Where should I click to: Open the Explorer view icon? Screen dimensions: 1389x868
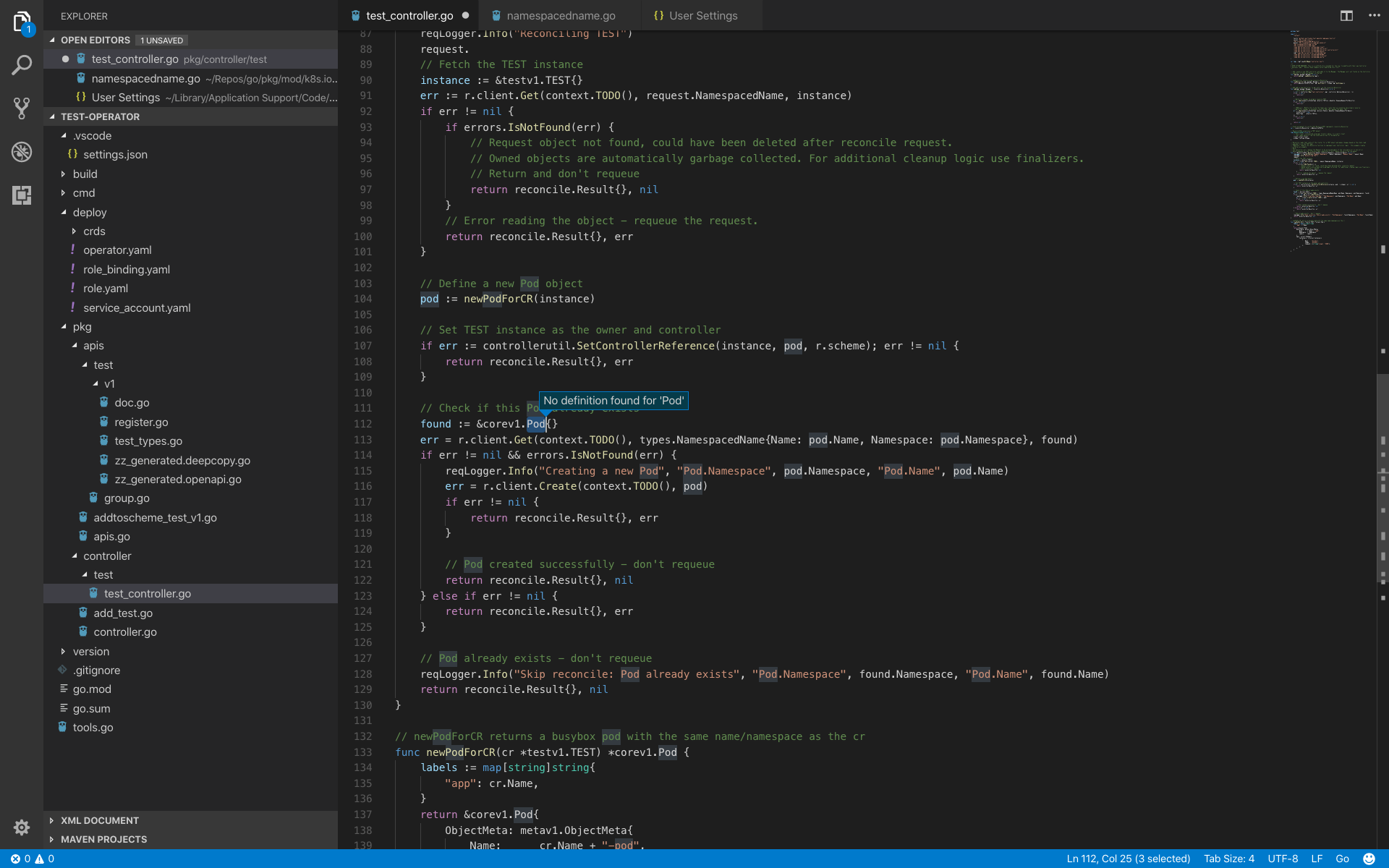pos(22,22)
